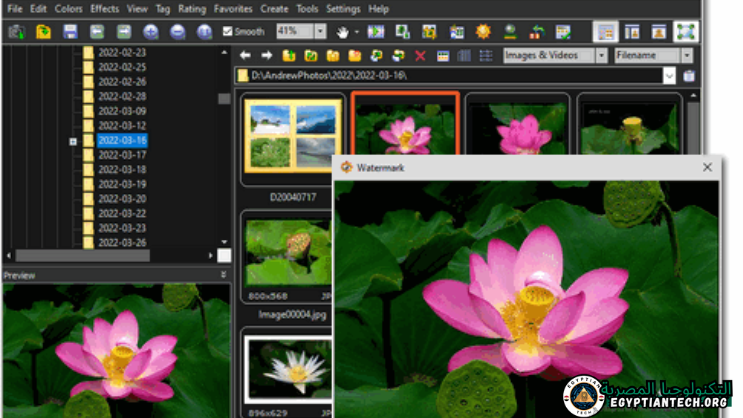Open the Create menu
The width and height of the screenshot is (743, 418).
tap(274, 9)
